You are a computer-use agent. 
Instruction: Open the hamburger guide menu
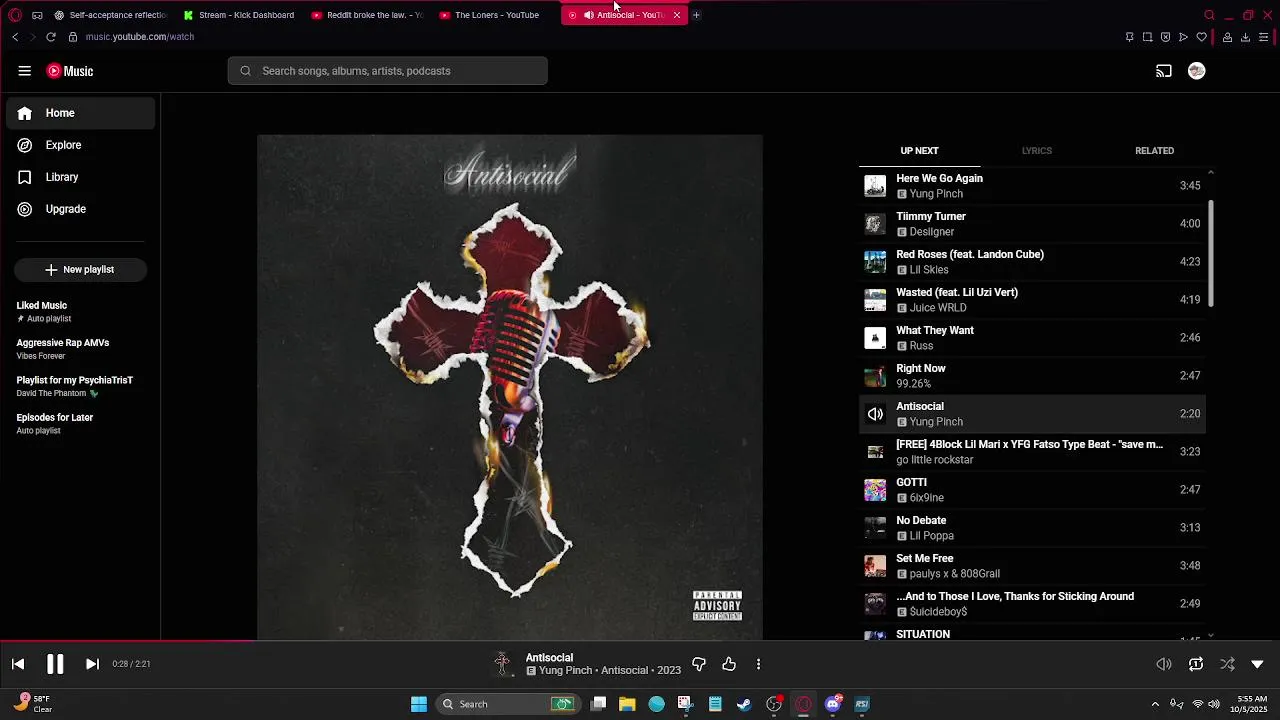tap(24, 71)
